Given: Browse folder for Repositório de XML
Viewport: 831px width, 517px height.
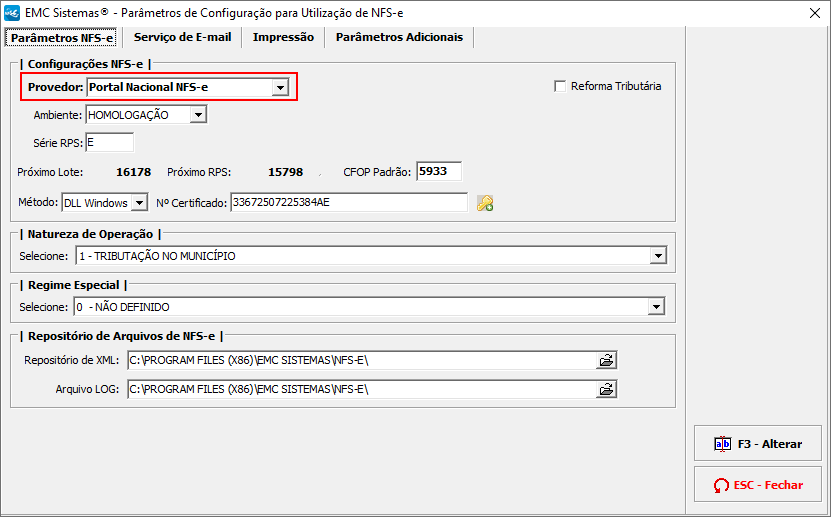Looking at the screenshot, I should (606, 361).
